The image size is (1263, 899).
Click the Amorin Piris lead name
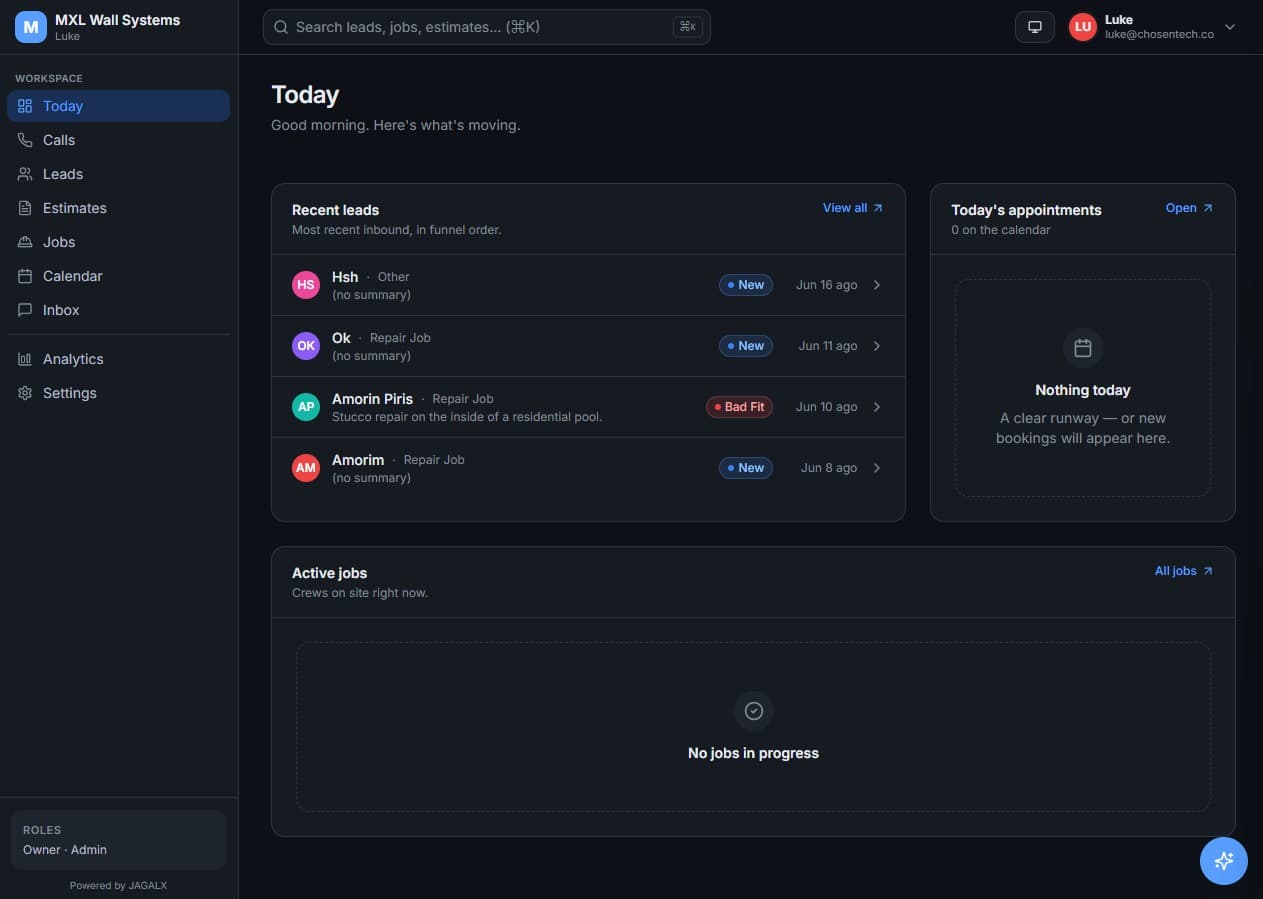(x=372, y=398)
